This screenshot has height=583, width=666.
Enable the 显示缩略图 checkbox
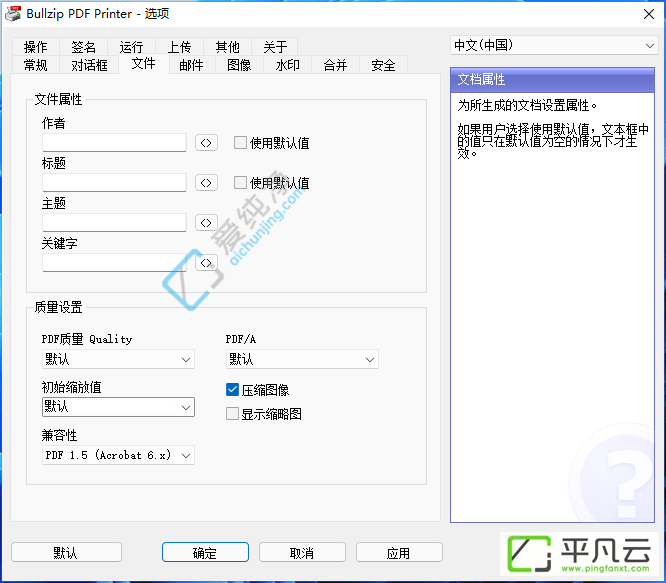pyautogui.click(x=232, y=414)
